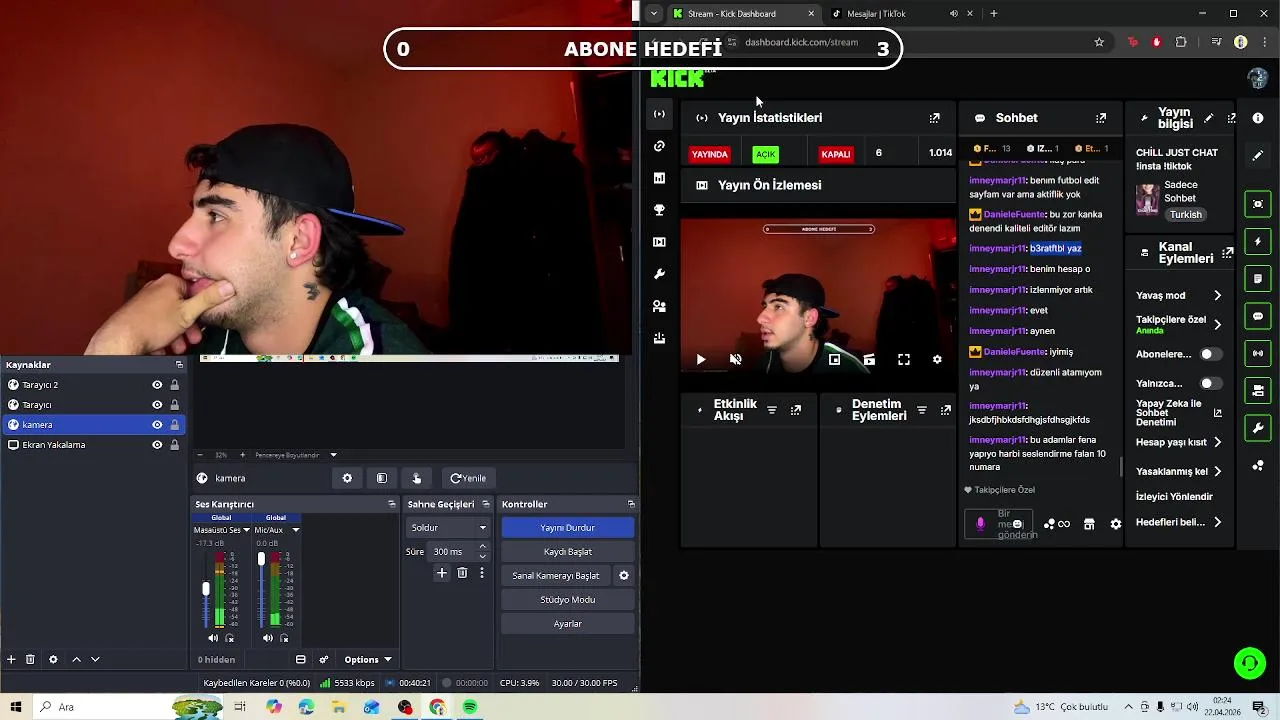Open virtual camera settings gear icon
The height and width of the screenshot is (720, 1280).
click(624, 576)
